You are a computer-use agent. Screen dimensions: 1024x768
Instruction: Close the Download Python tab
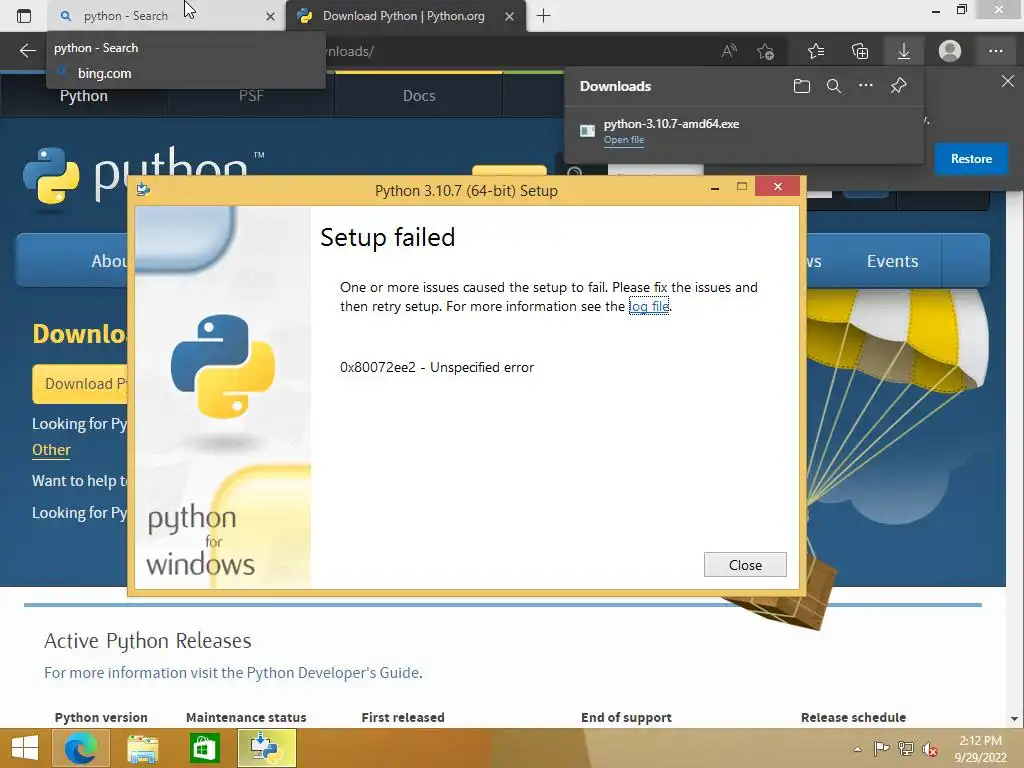pos(509,16)
